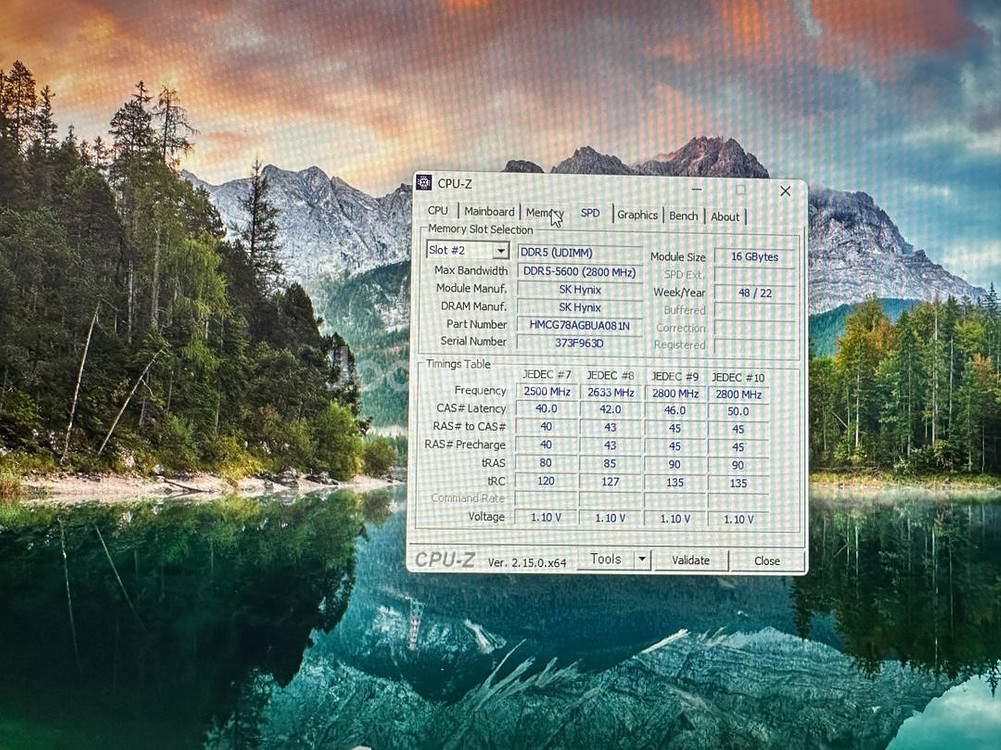The height and width of the screenshot is (750, 1001).
Task: Click the Module Manuf. SK Hynix value
Action: click(x=579, y=290)
